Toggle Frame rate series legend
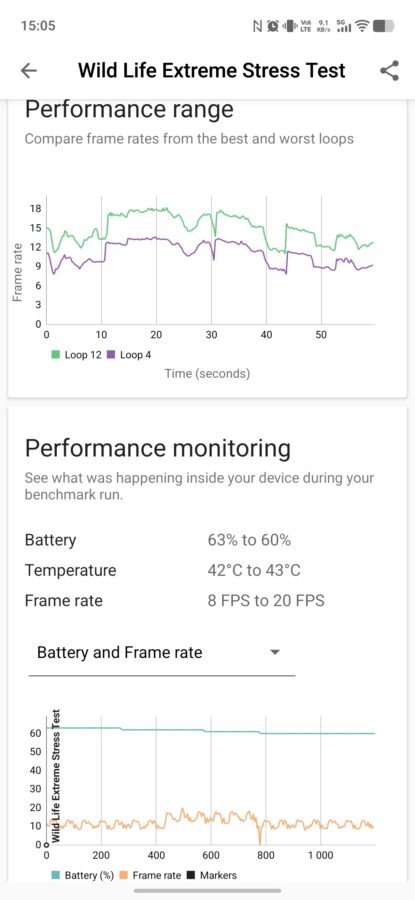Screen dimensions: 415x900 [150, 875]
